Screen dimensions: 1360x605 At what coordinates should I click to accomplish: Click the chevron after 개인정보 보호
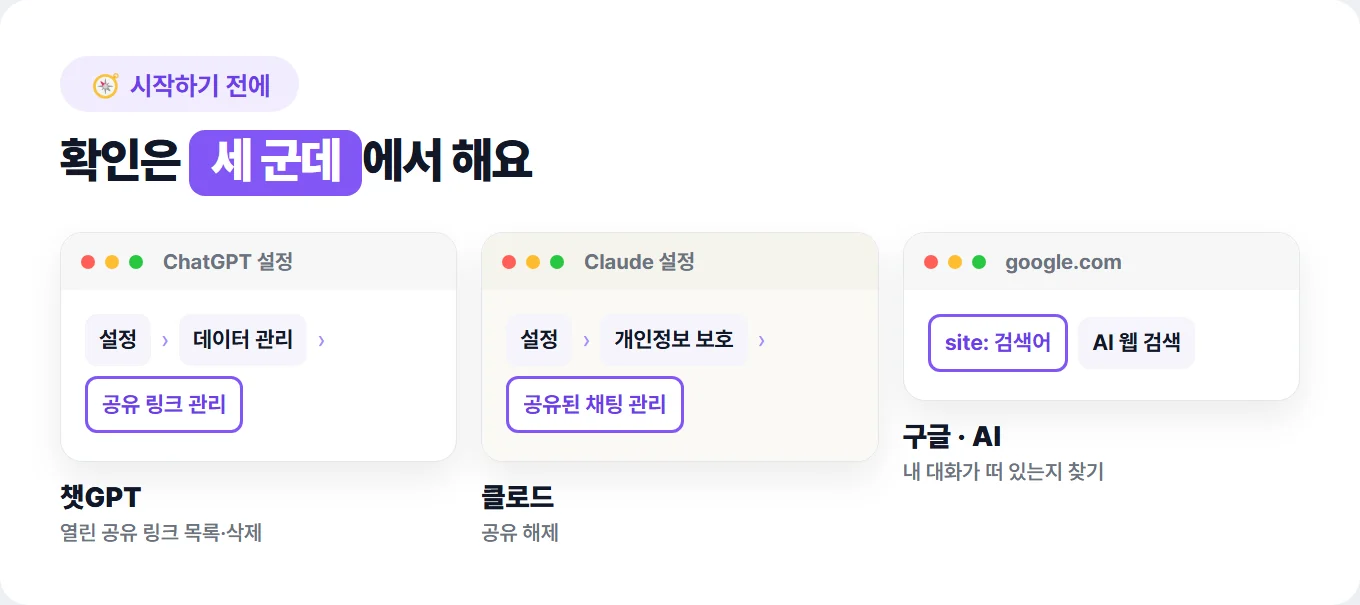[762, 341]
